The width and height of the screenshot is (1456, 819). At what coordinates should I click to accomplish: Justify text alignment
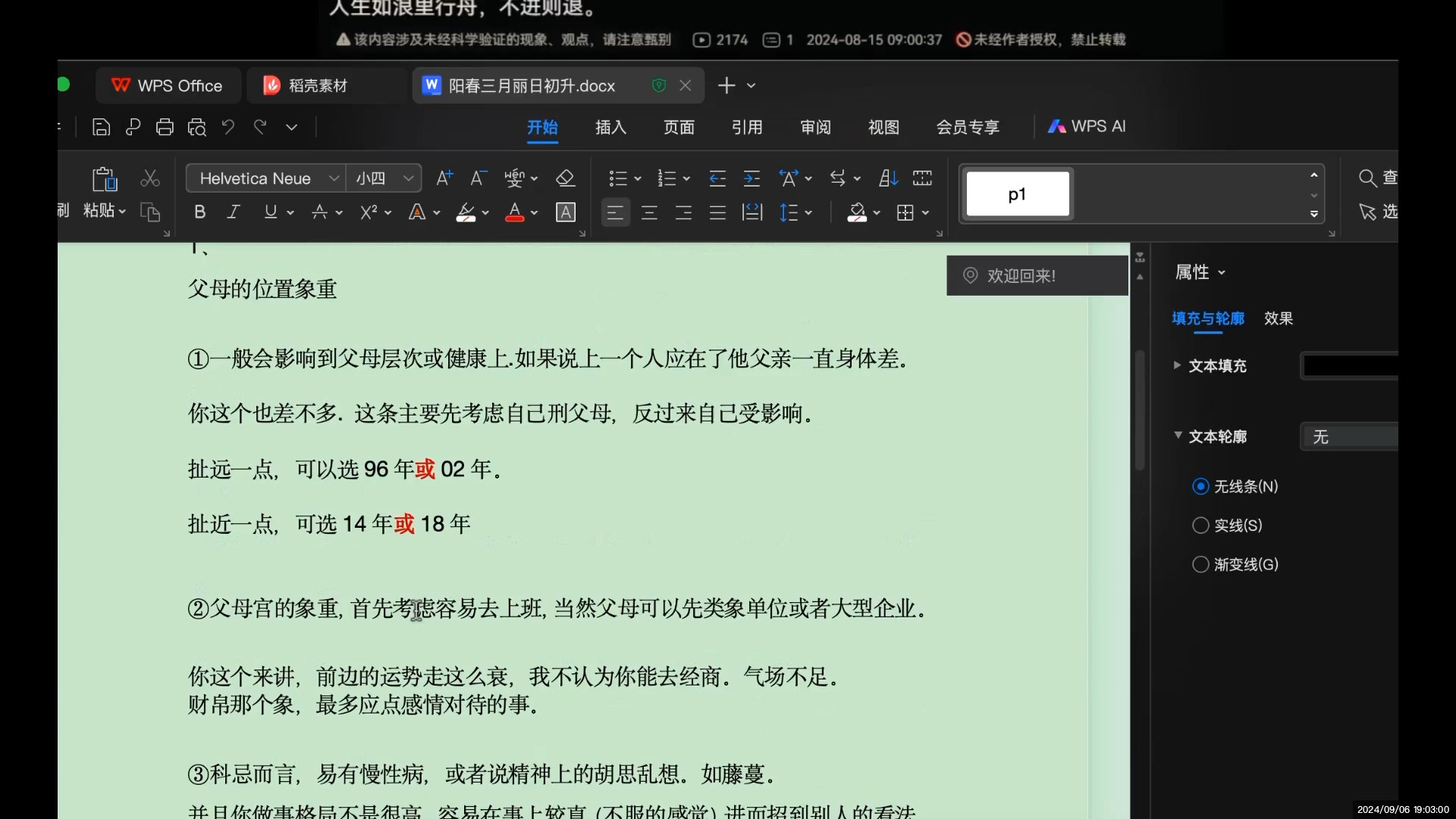[717, 212]
